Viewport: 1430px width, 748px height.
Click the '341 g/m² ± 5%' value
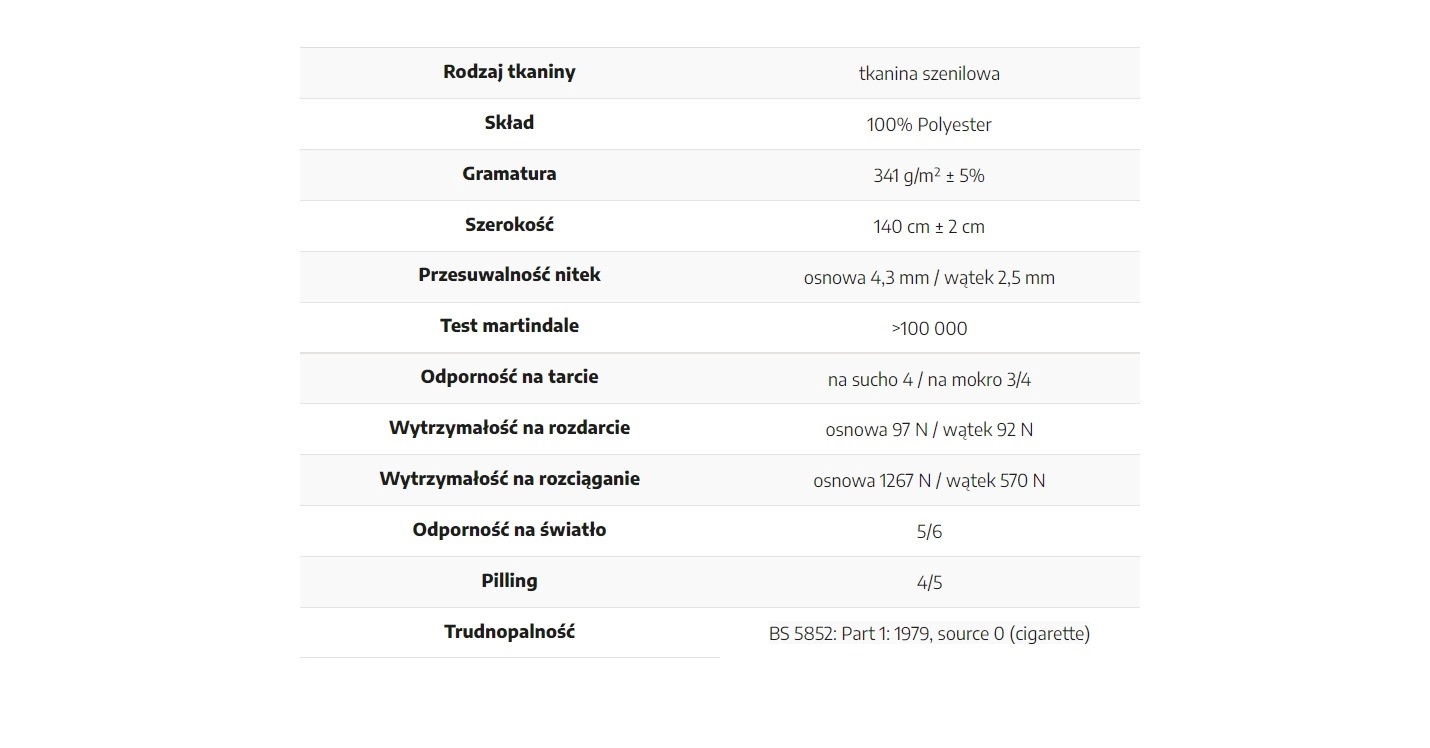coord(929,175)
